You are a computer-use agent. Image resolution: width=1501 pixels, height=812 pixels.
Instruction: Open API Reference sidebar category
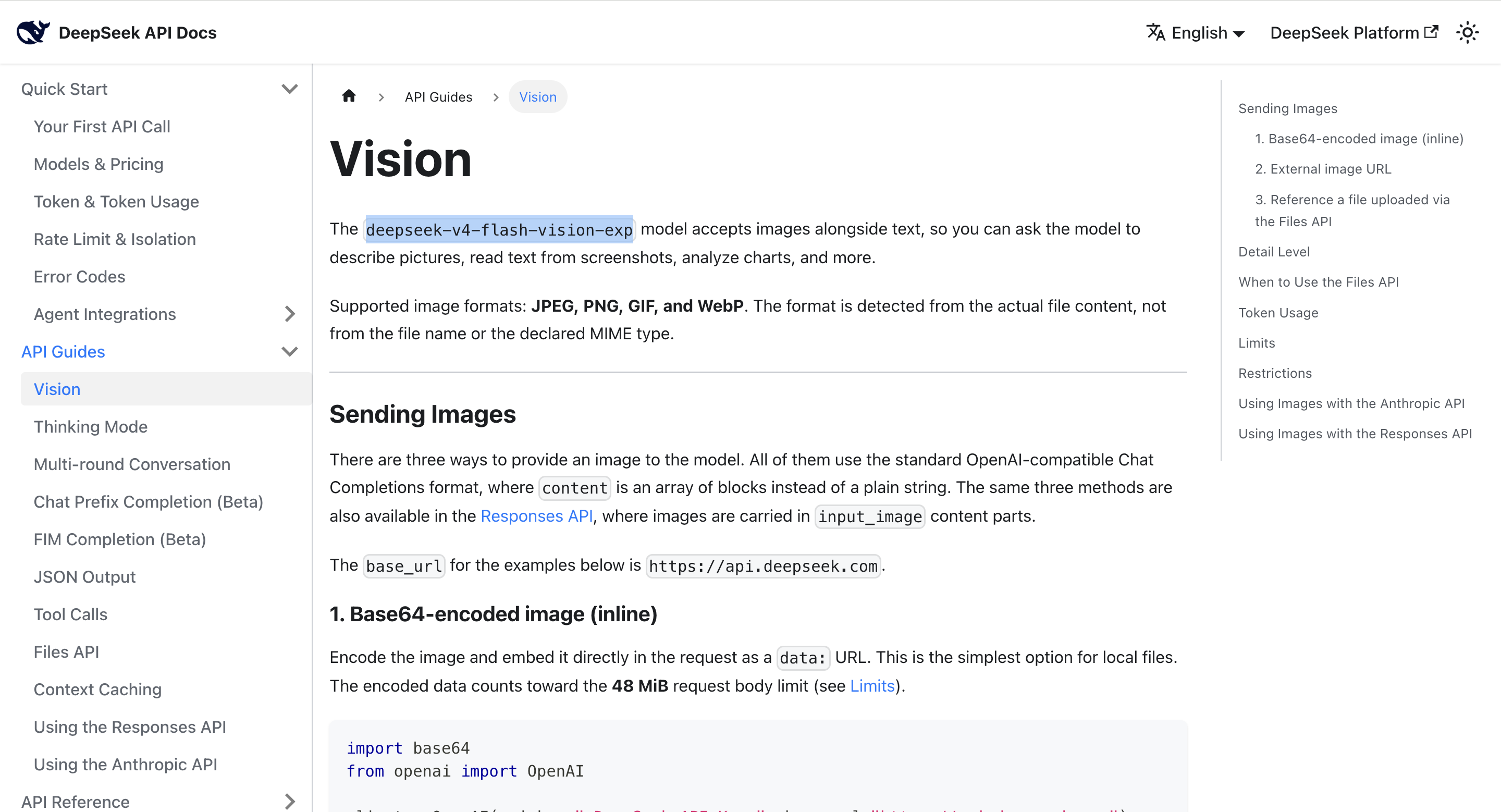click(75, 802)
